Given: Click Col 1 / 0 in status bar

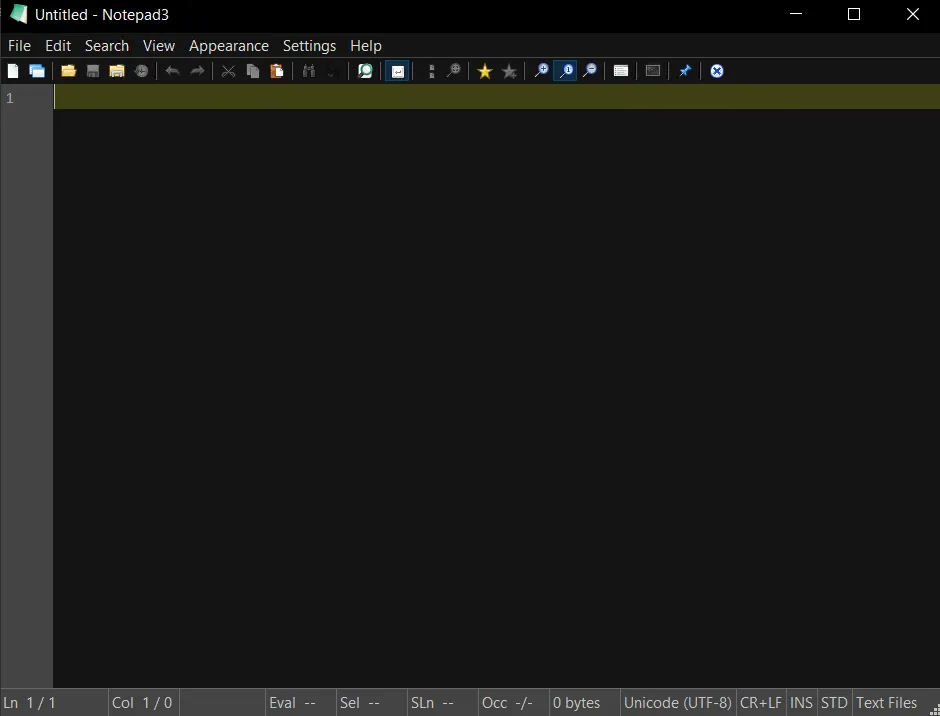Looking at the screenshot, I should point(142,703).
